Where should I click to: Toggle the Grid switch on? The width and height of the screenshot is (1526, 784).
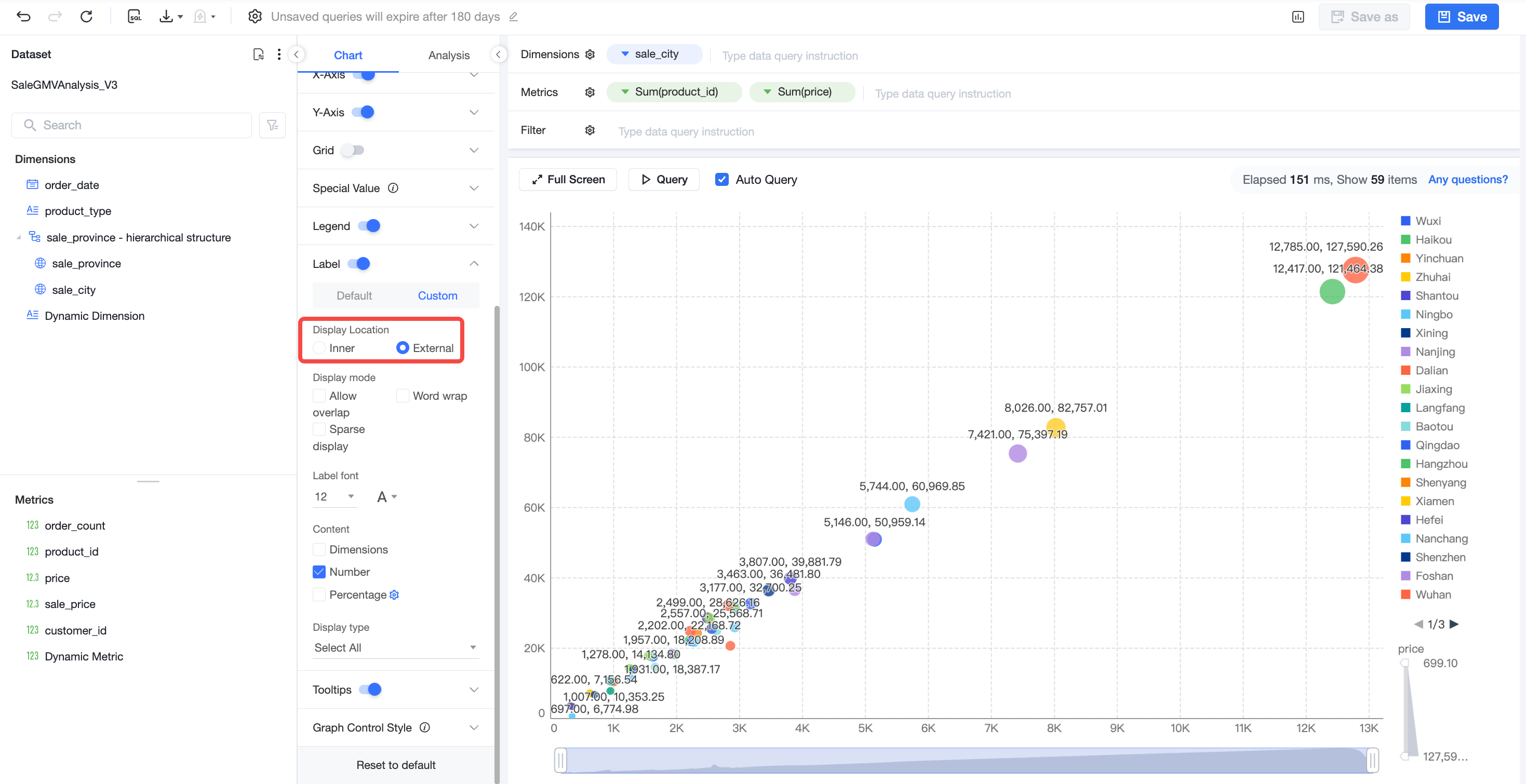(x=353, y=151)
